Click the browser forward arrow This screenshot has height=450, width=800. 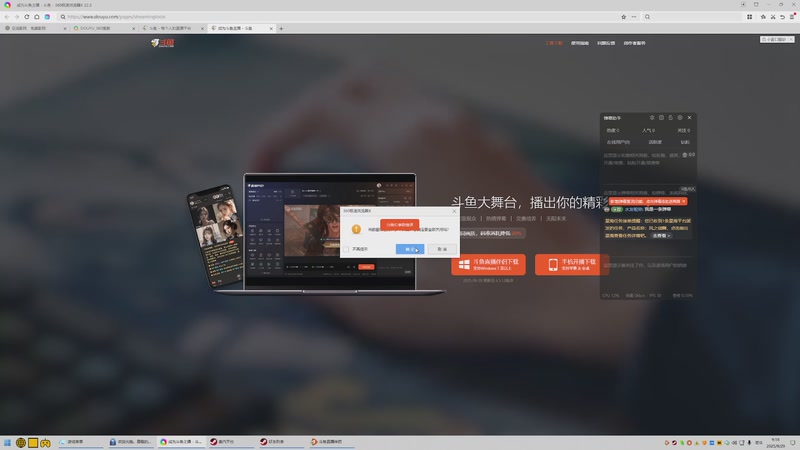(x=16, y=17)
